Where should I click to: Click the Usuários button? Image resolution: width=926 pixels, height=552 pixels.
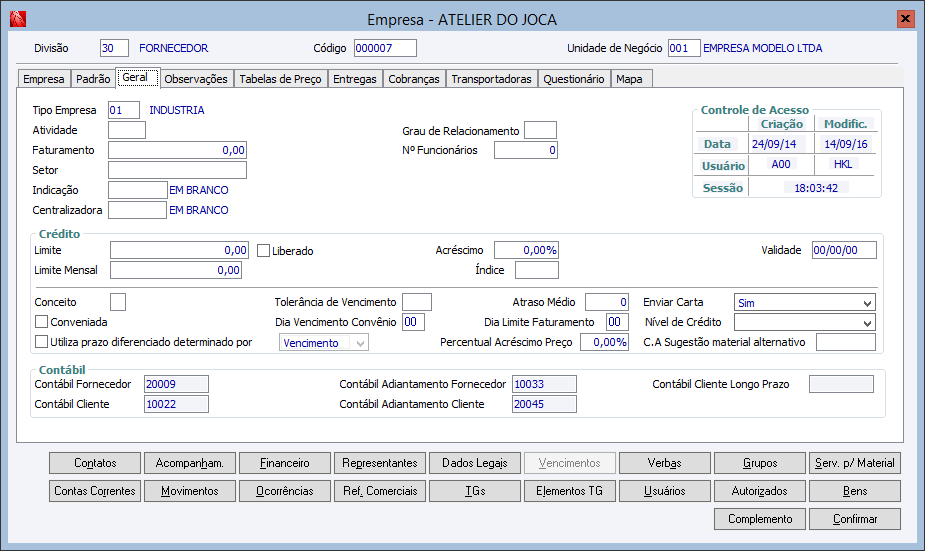click(665, 491)
